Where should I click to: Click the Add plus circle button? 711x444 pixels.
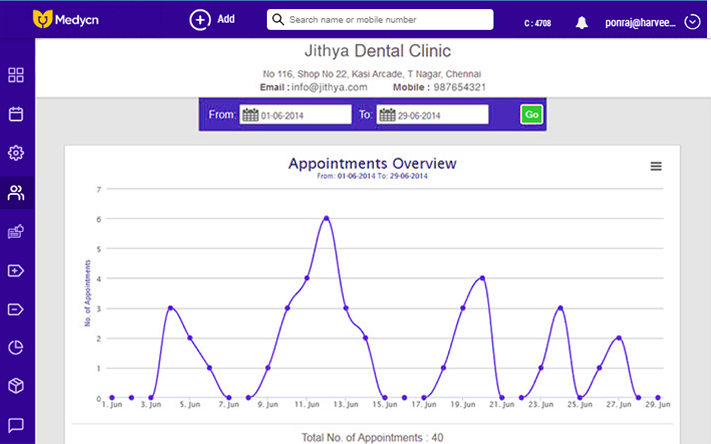point(200,20)
